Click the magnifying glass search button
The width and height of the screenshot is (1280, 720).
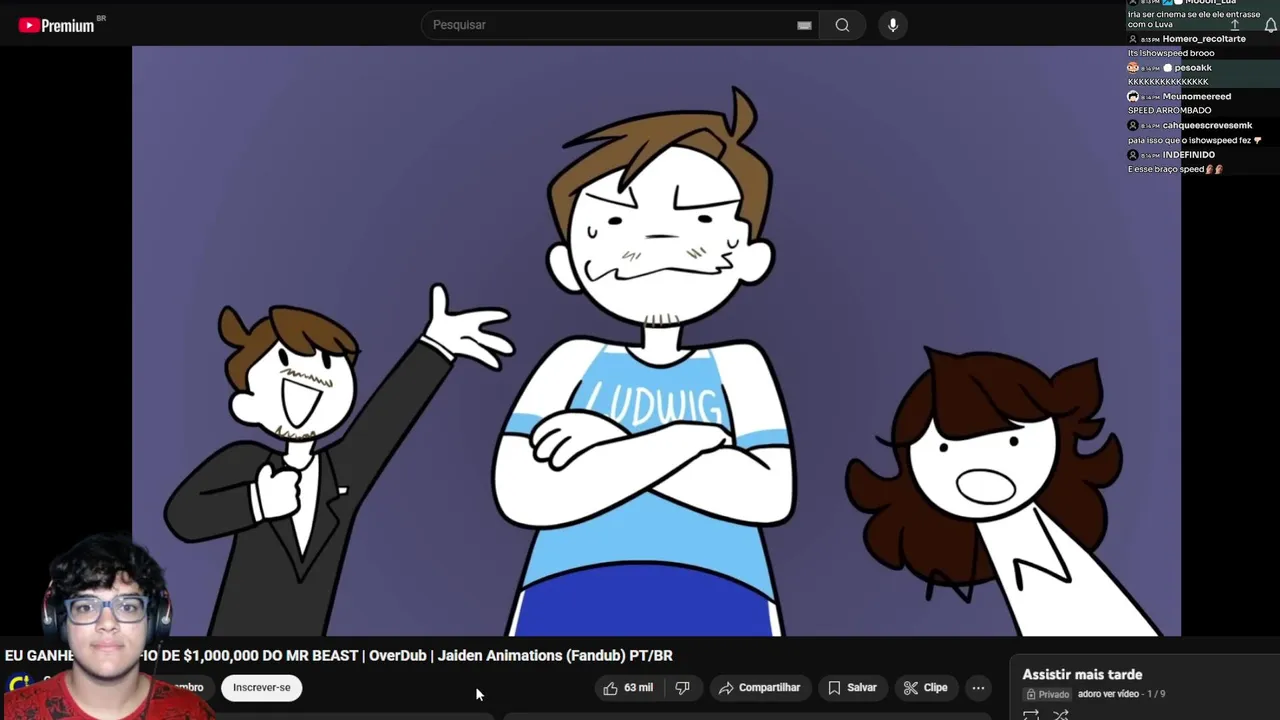[842, 25]
